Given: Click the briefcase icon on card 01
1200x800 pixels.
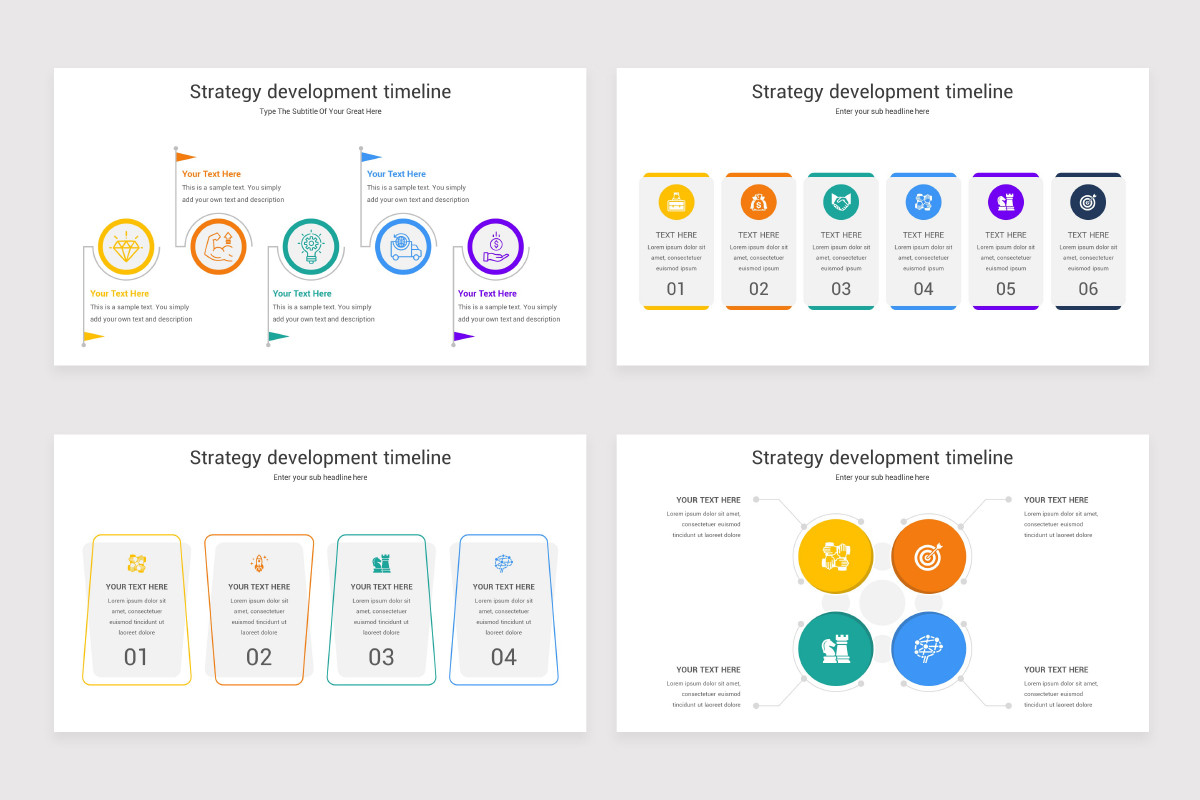Looking at the screenshot, I should [x=676, y=200].
